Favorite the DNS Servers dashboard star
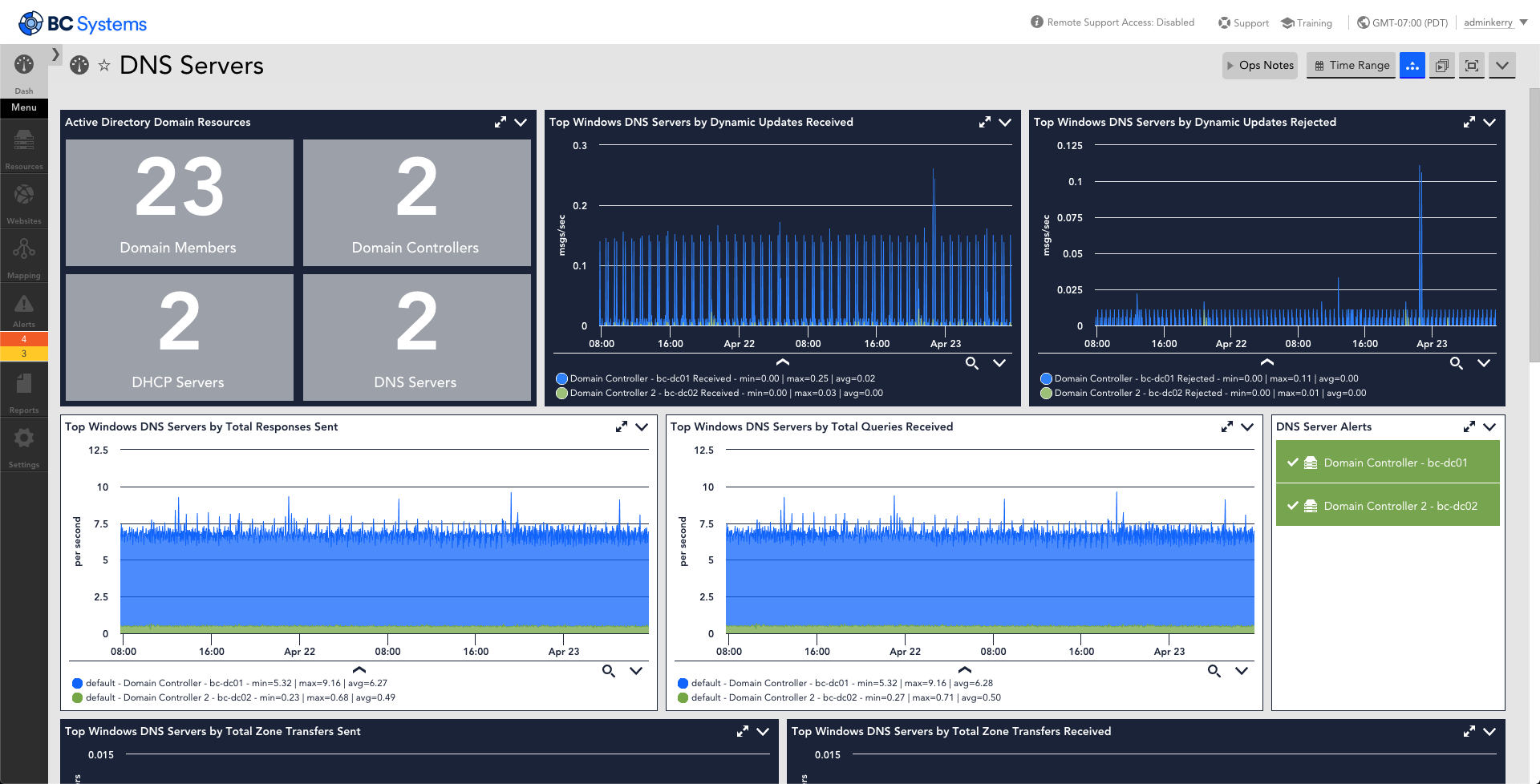Image resolution: width=1540 pixels, height=784 pixels. [x=104, y=66]
